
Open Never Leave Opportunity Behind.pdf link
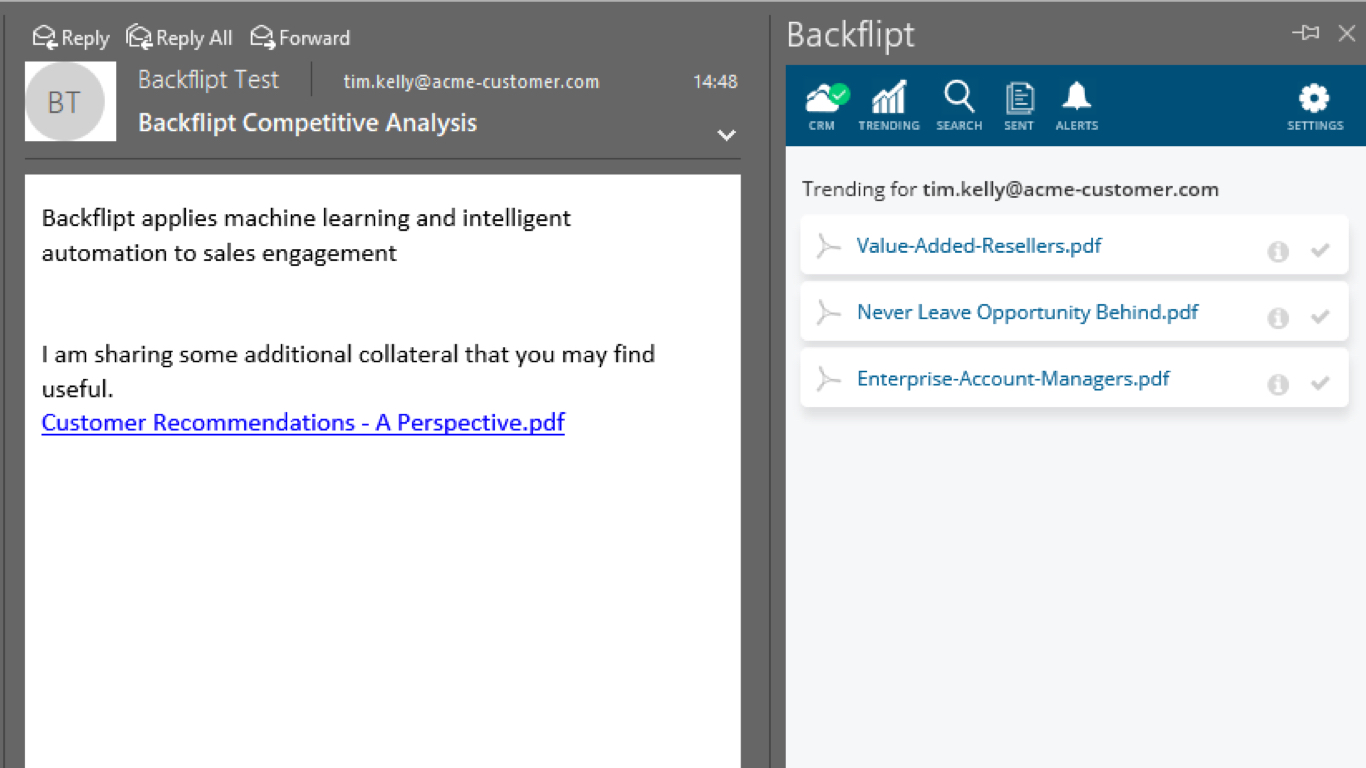[x=1027, y=312]
